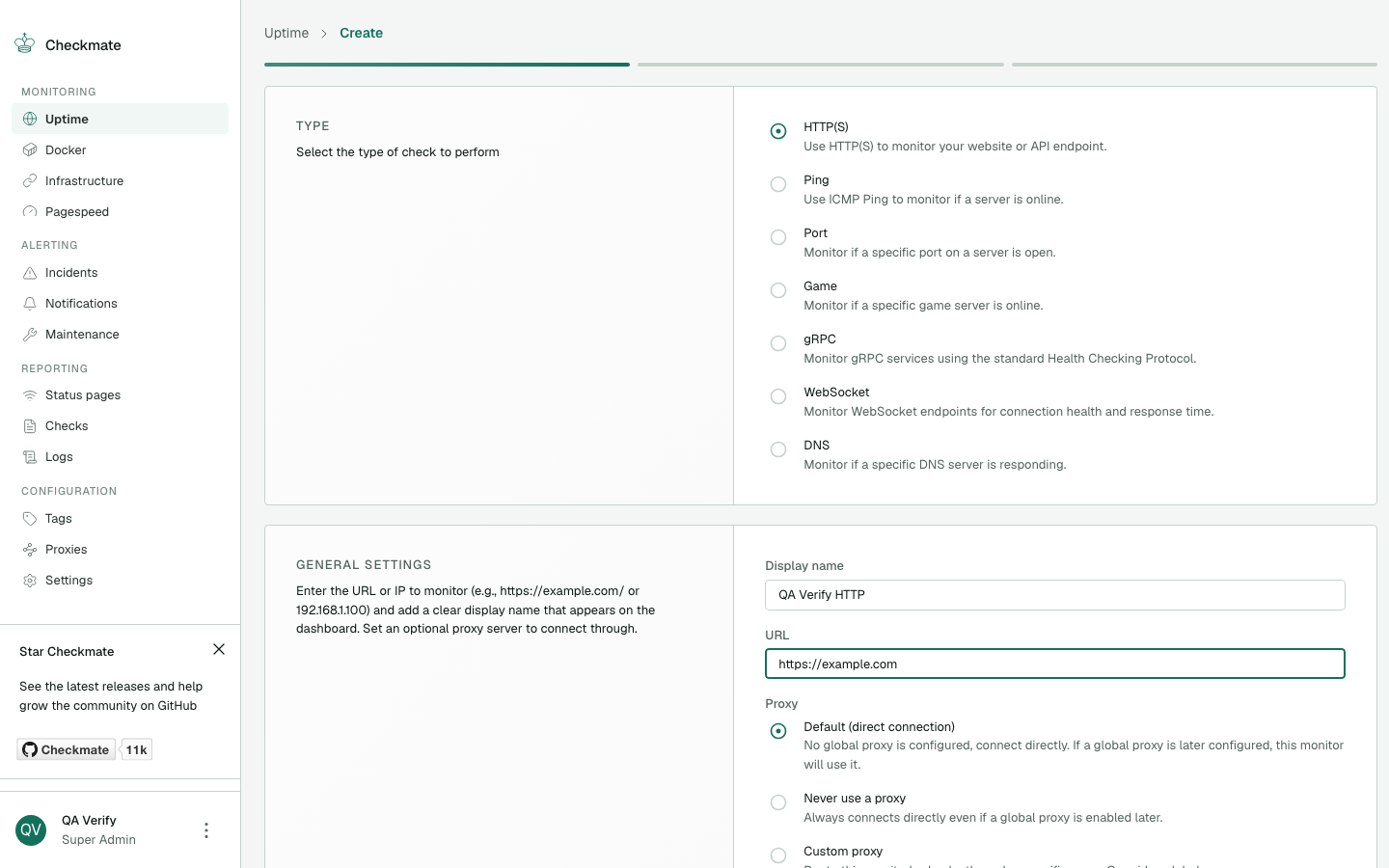Select the DNS monitor type
Image resolution: width=1389 pixels, height=868 pixels.
point(778,449)
